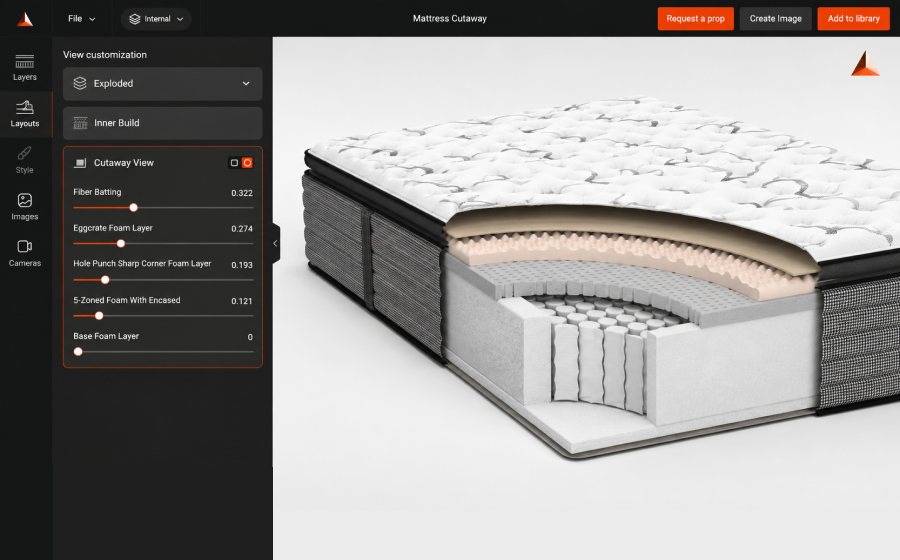The width and height of the screenshot is (900, 560).
Task: Click the Request a prop button
Action: 695,19
